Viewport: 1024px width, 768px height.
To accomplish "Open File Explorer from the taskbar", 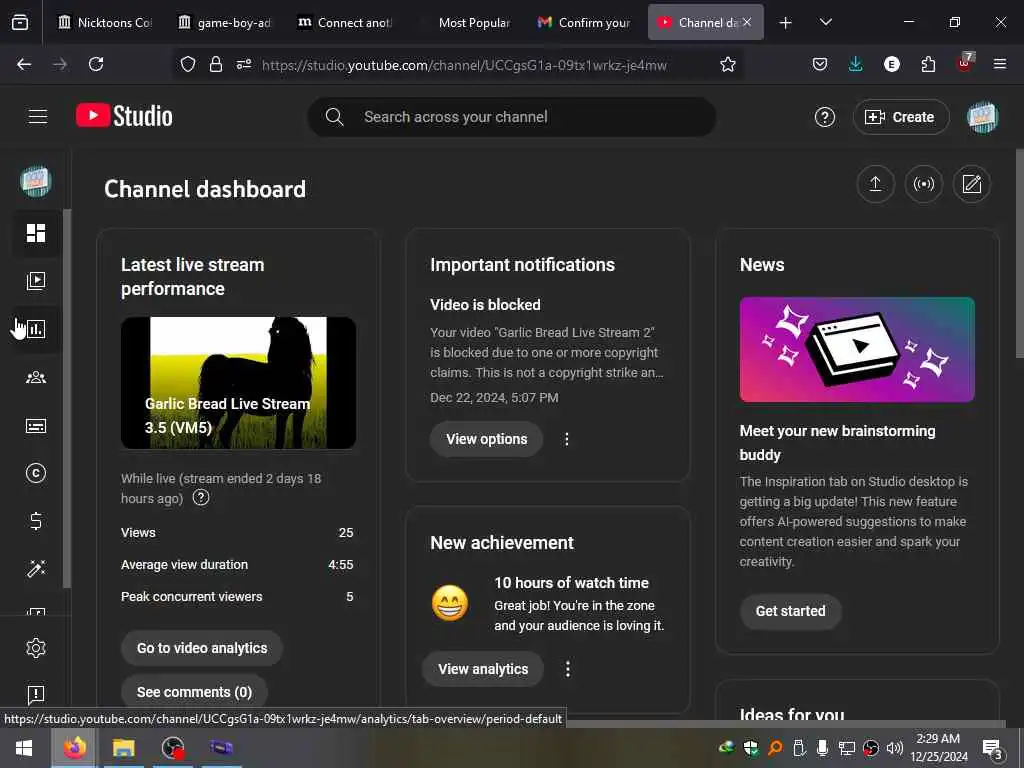I will (x=123, y=748).
